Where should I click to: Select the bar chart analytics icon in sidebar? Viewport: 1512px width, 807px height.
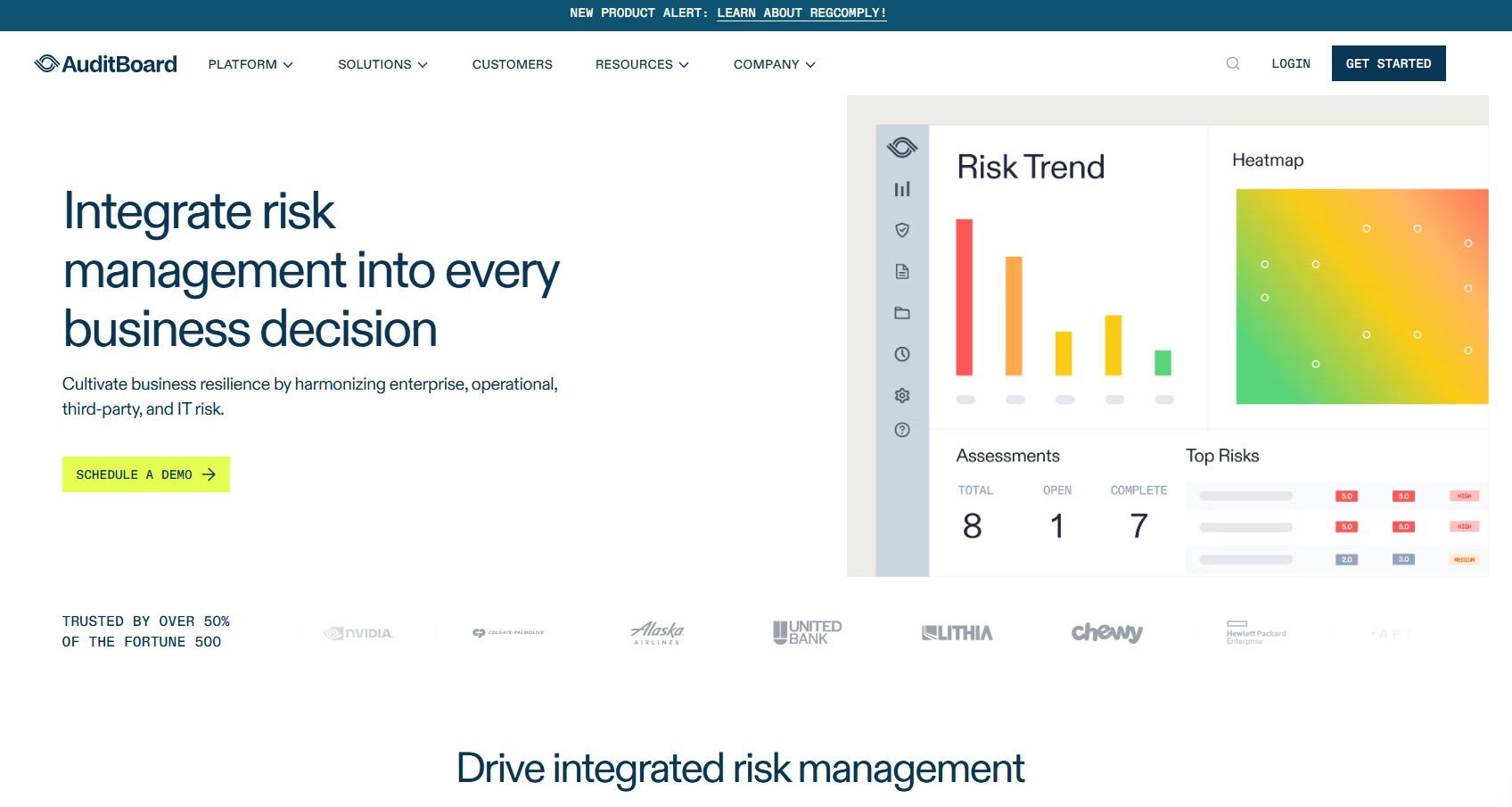click(902, 189)
